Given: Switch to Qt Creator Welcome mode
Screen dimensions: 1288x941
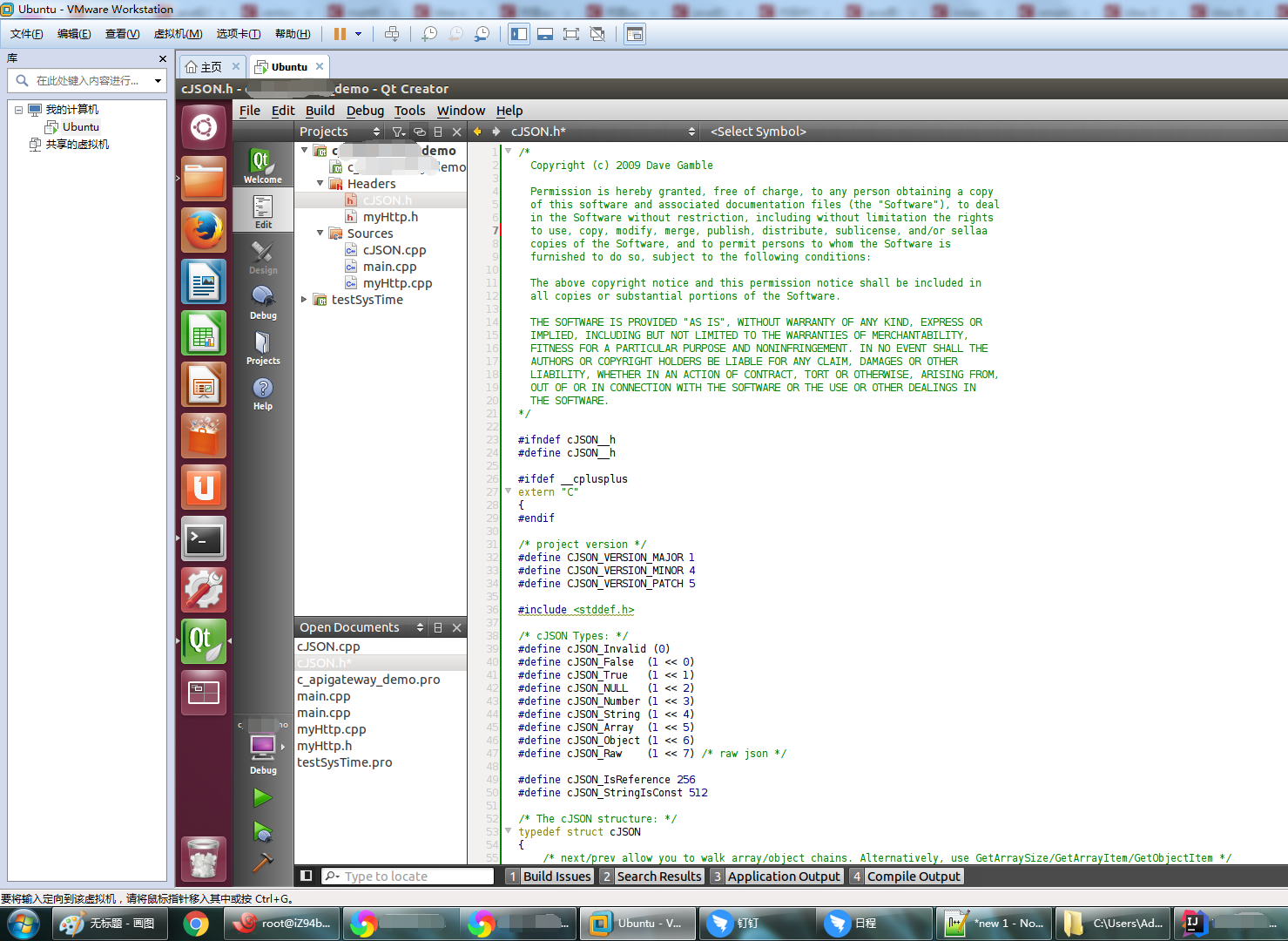Looking at the screenshot, I should click(263, 166).
